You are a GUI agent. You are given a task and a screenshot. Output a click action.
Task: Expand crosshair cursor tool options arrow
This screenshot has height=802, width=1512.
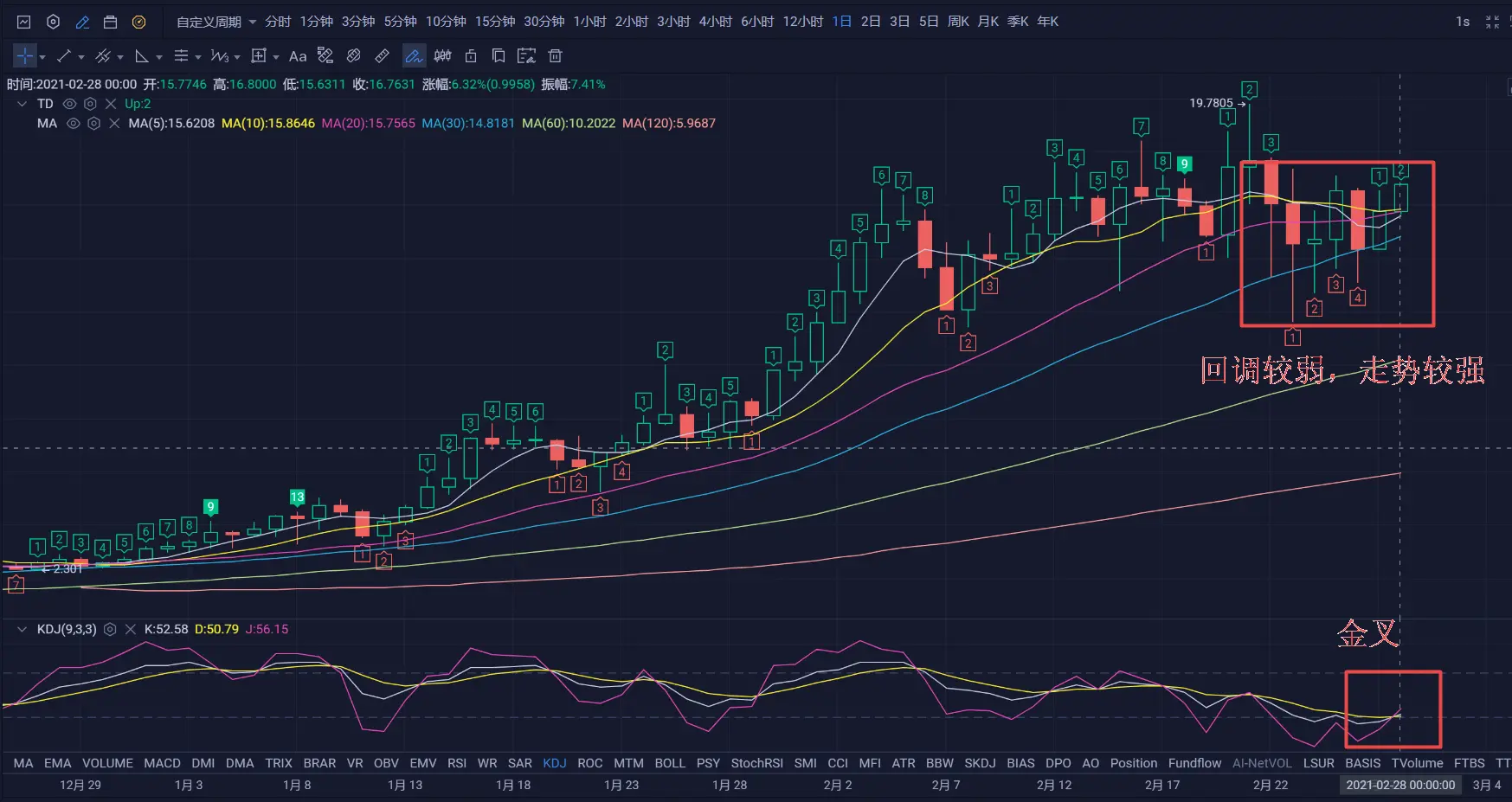coord(42,57)
